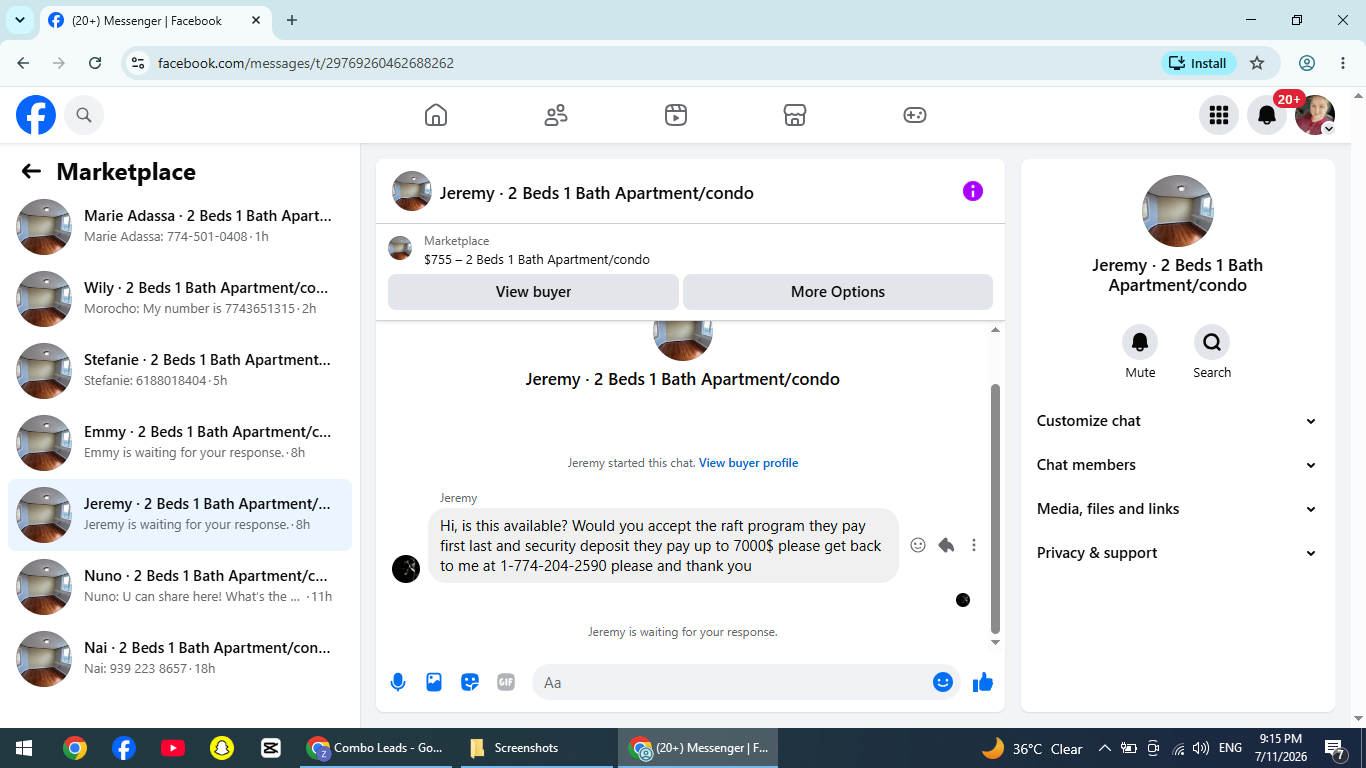This screenshot has width=1366, height=768.
Task: Open a new Chrome tab
Action: click(292, 20)
